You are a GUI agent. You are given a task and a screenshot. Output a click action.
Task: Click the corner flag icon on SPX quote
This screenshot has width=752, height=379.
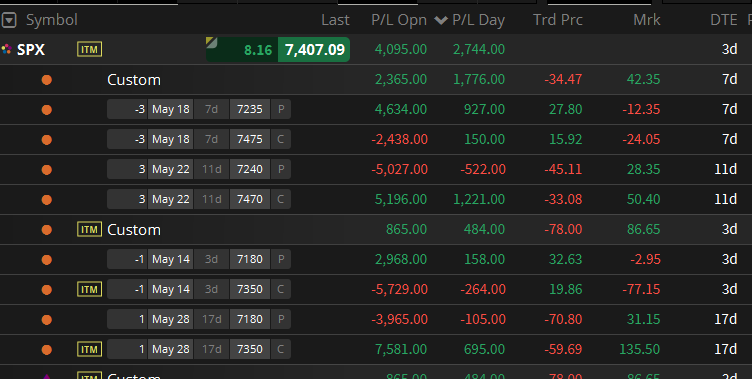tap(212, 43)
